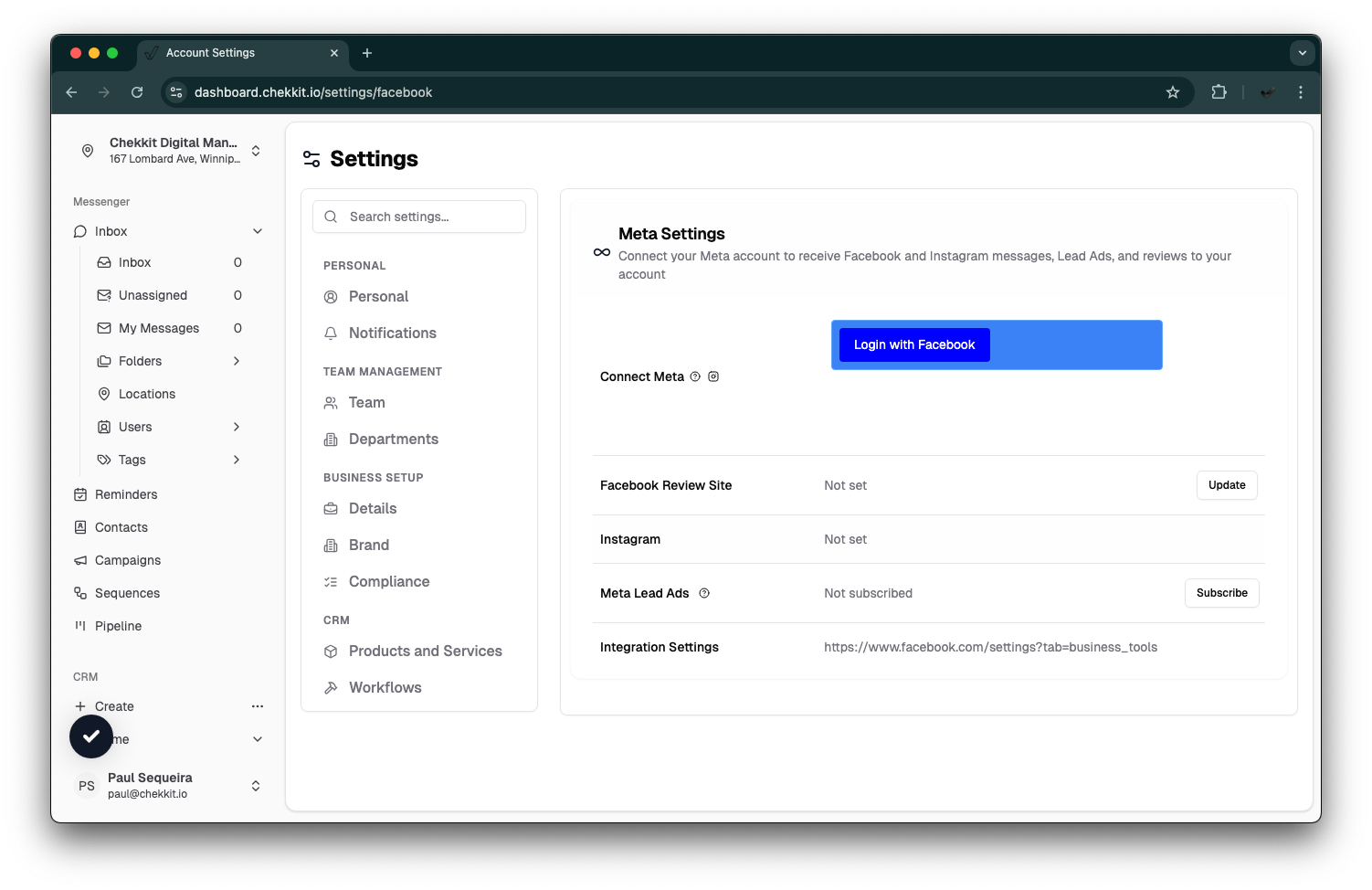Click the Campaigns megaphone icon
The width and height of the screenshot is (1372, 890).
pos(80,560)
